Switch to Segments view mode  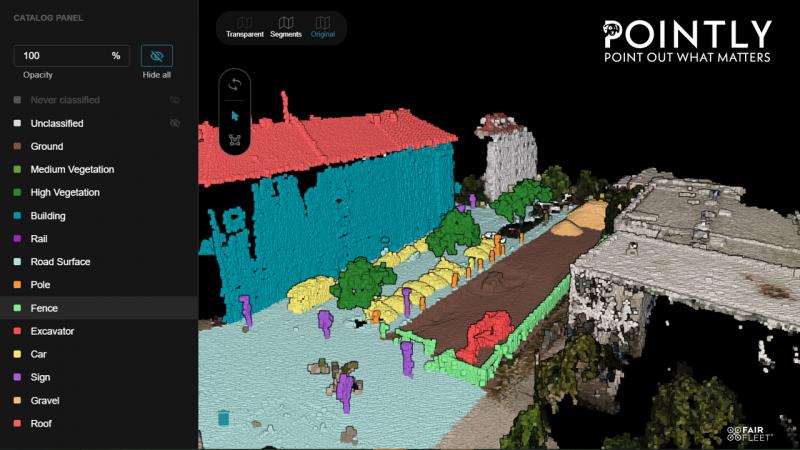[x=286, y=27]
